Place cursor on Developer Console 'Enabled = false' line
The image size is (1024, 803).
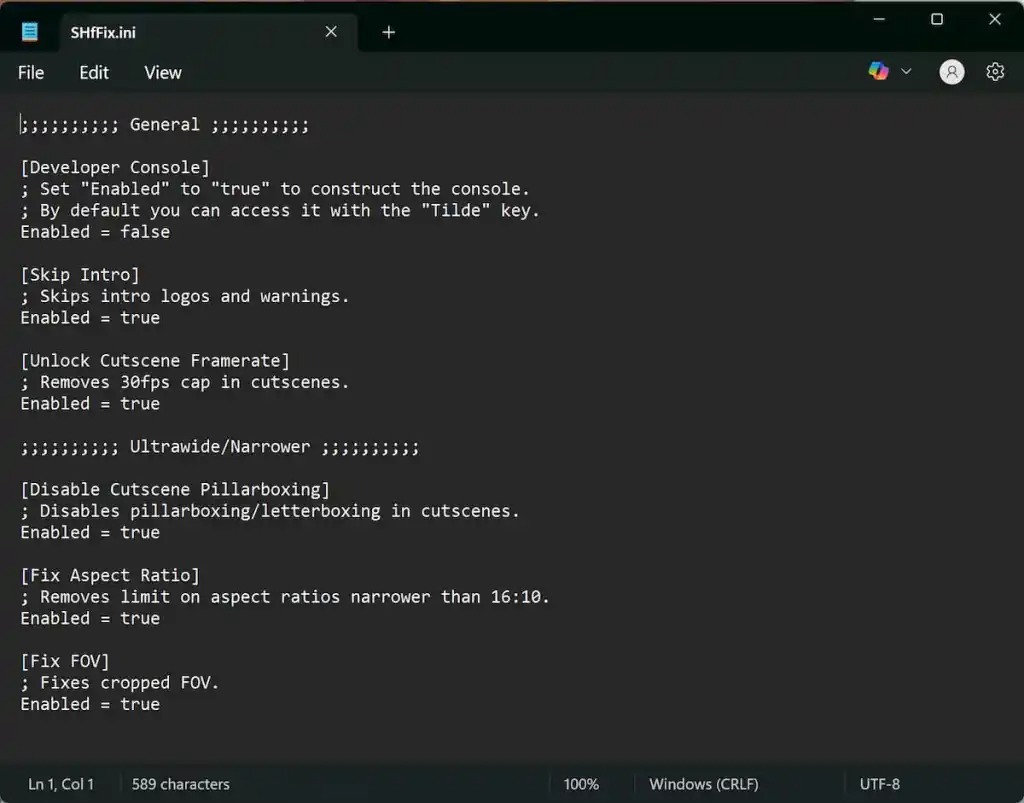[x=95, y=232]
